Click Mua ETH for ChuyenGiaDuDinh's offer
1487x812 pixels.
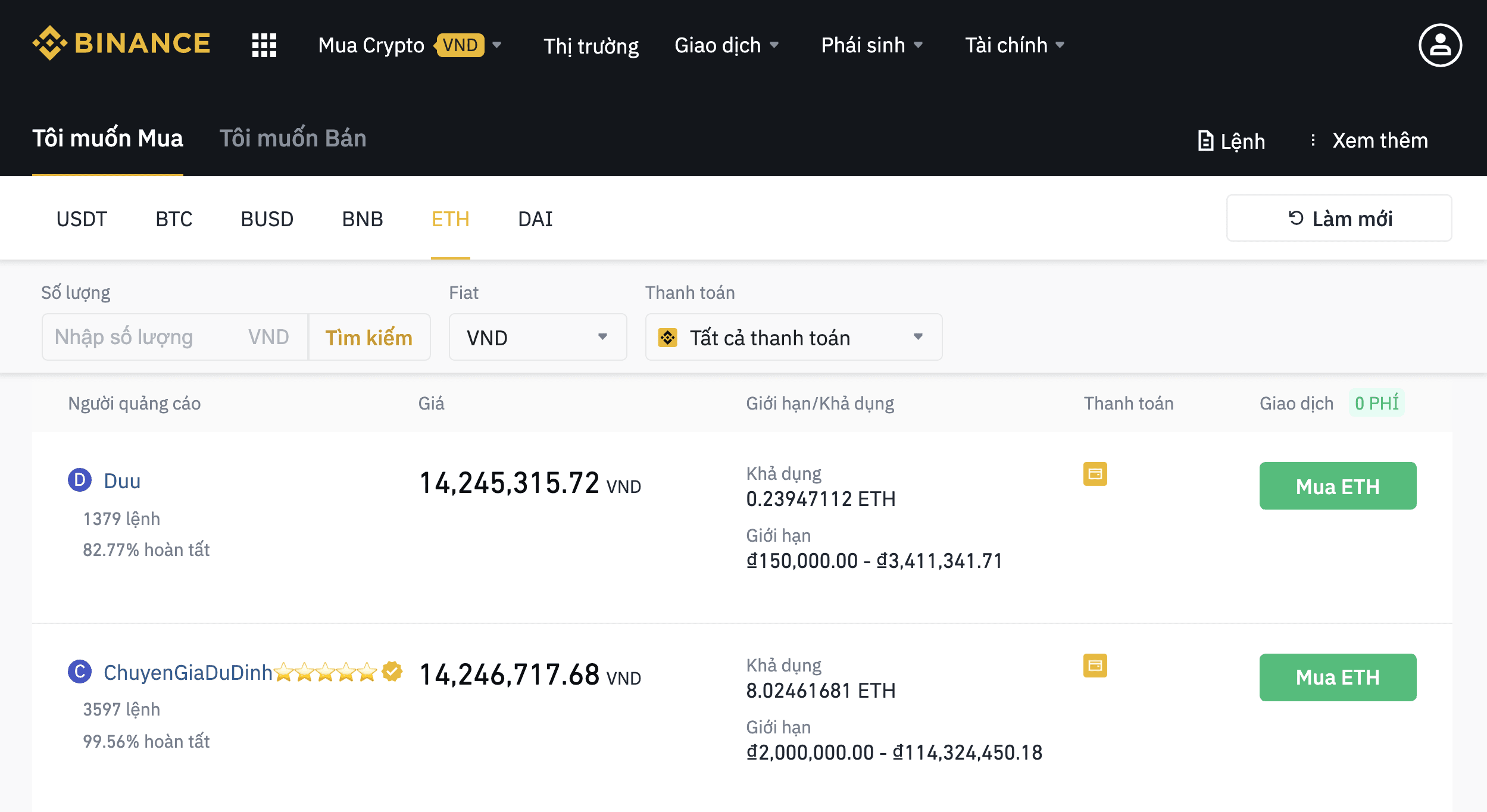click(1338, 677)
